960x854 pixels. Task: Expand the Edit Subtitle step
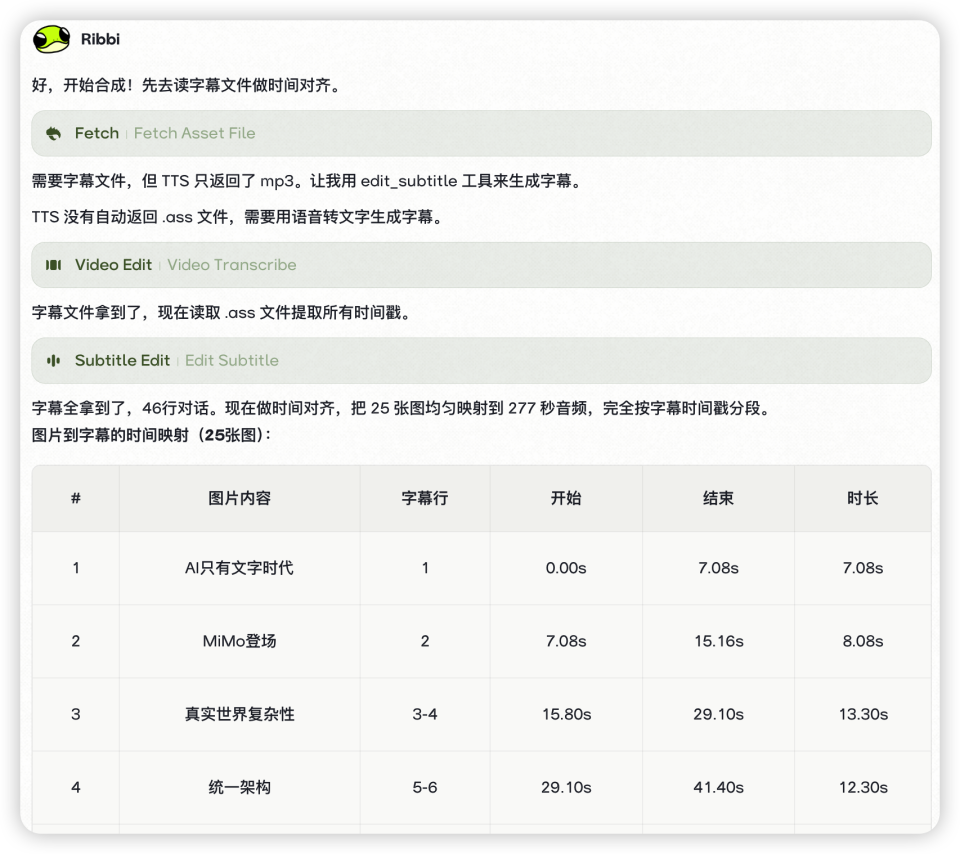tap(481, 361)
